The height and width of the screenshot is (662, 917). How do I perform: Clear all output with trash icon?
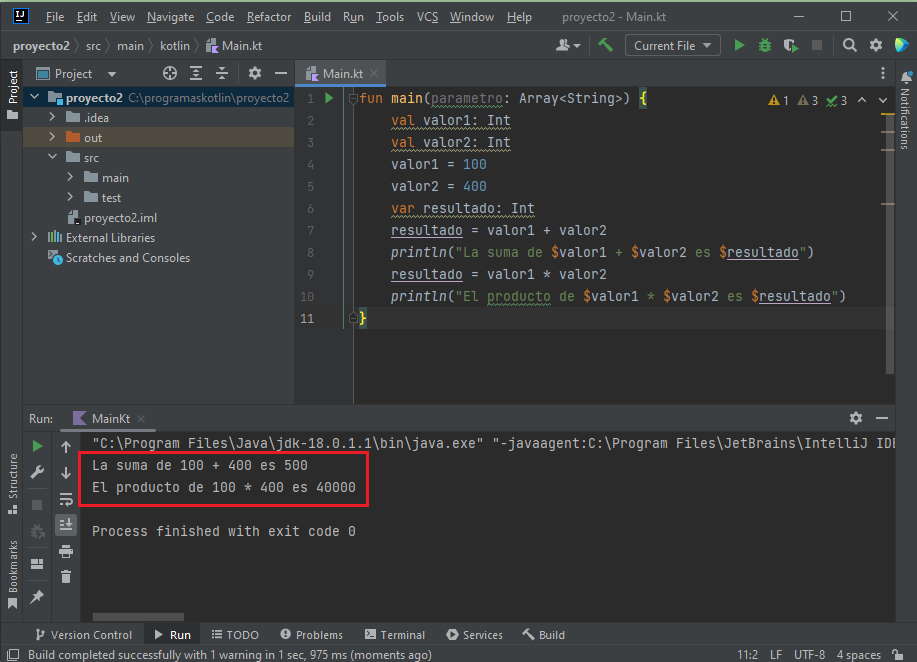click(66, 577)
